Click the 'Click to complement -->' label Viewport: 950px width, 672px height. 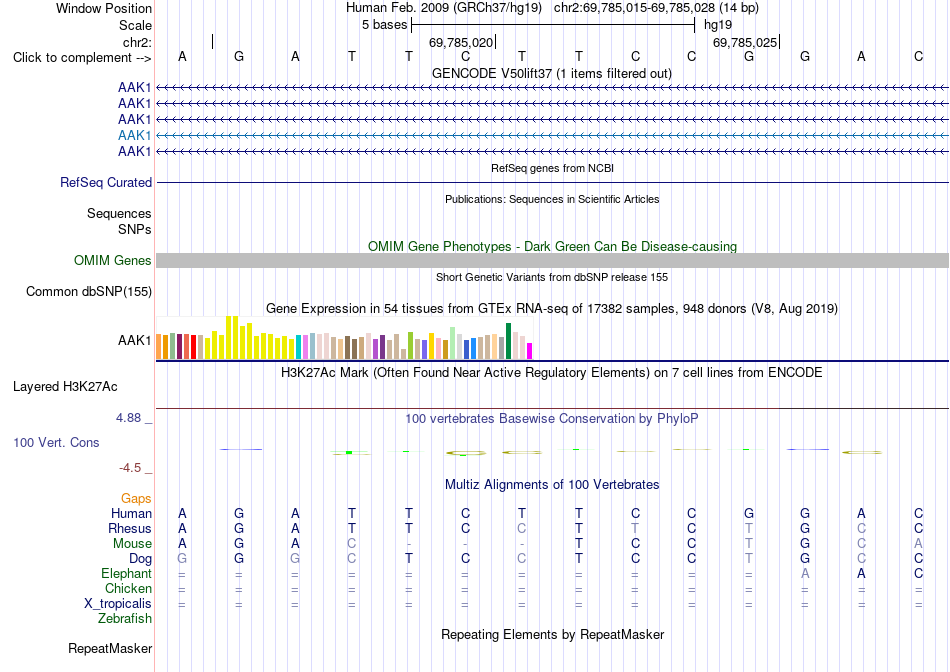pyautogui.click(x=82, y=58)
